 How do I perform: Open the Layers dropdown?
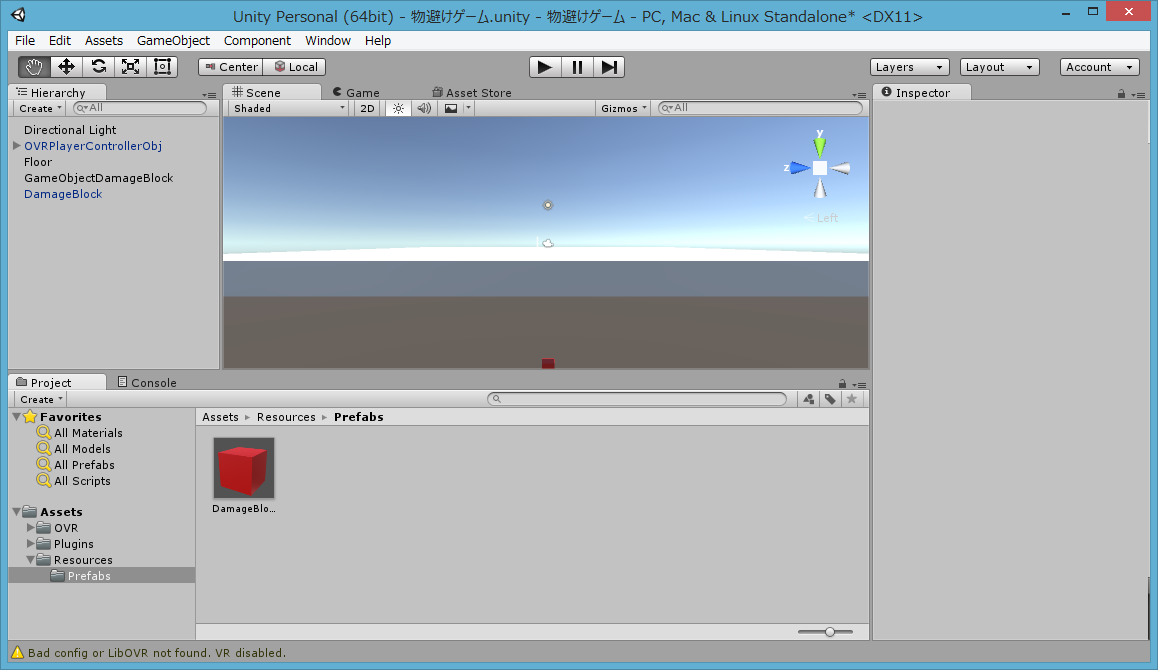909,67
